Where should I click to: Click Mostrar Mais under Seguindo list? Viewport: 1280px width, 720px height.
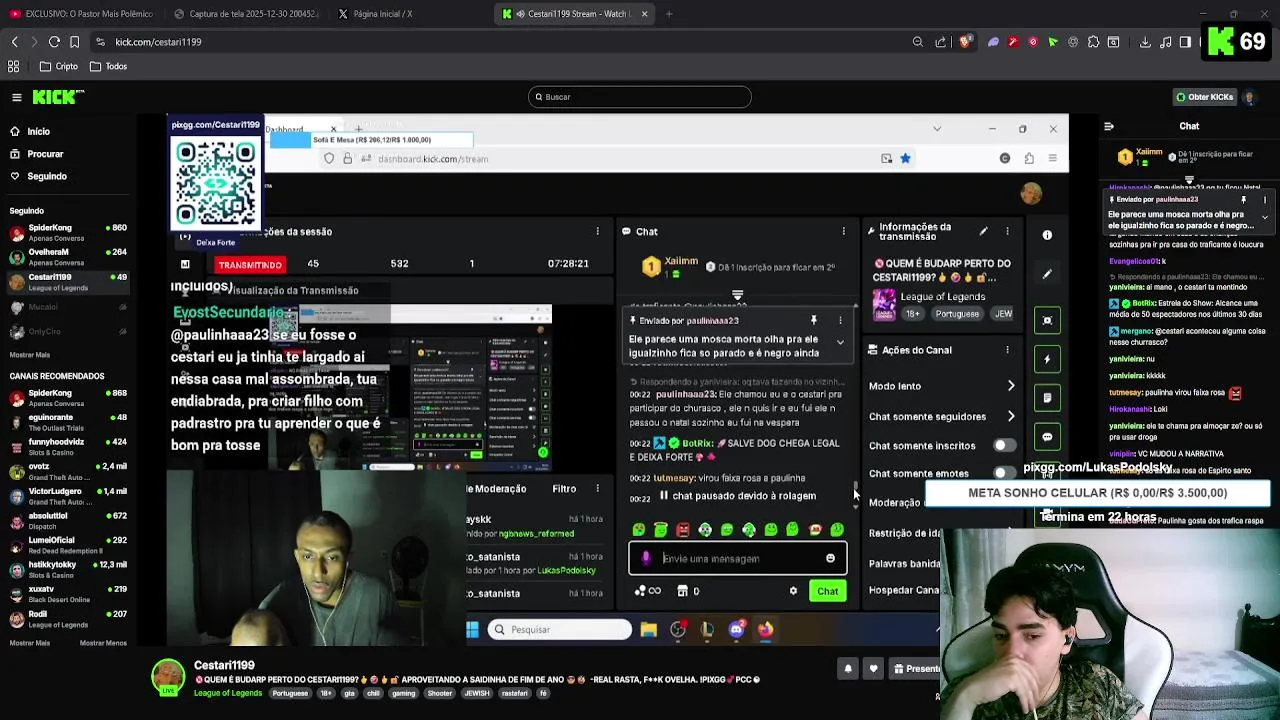coord(29,355)
